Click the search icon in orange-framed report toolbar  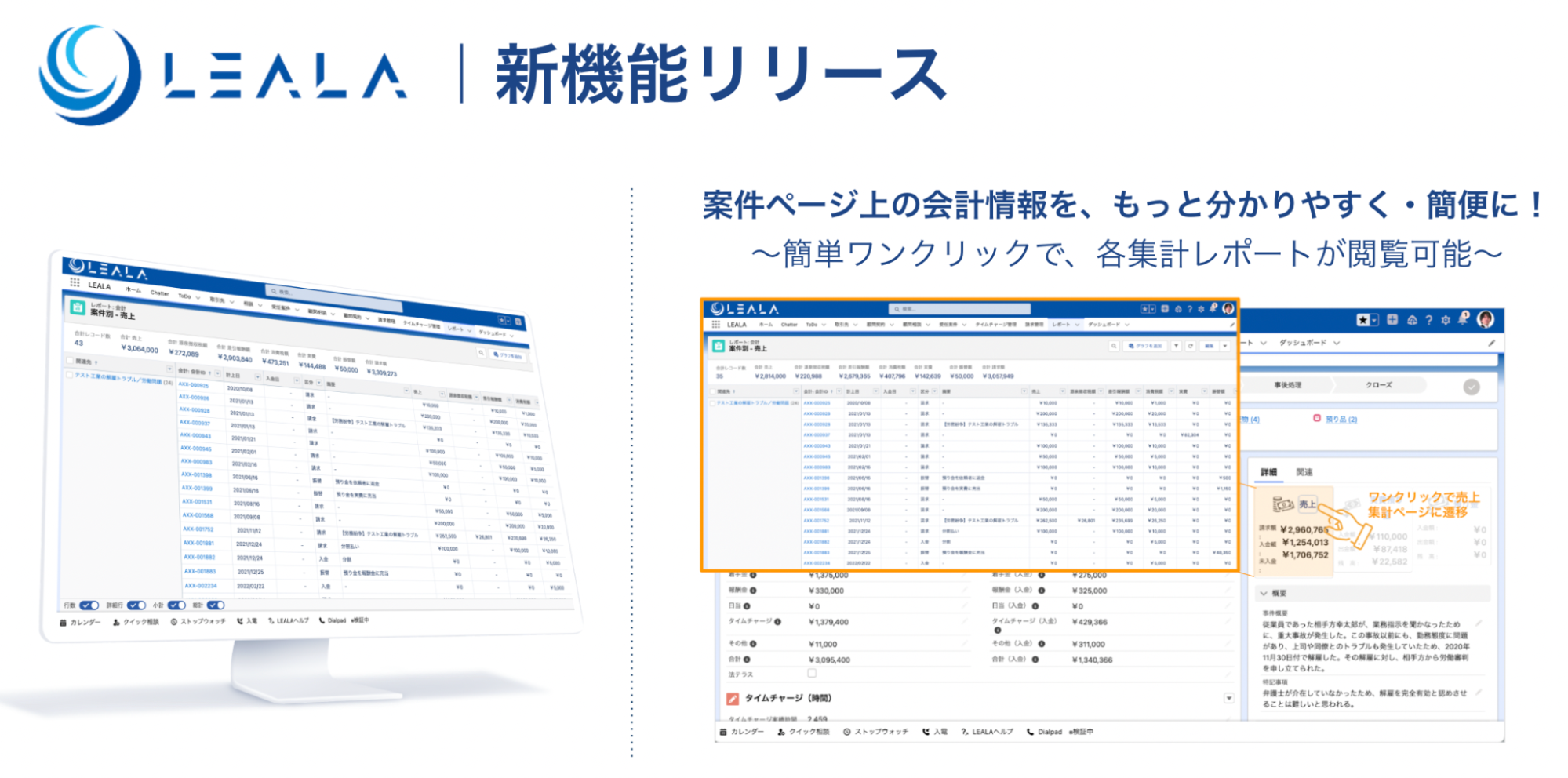pos(1113,346)
